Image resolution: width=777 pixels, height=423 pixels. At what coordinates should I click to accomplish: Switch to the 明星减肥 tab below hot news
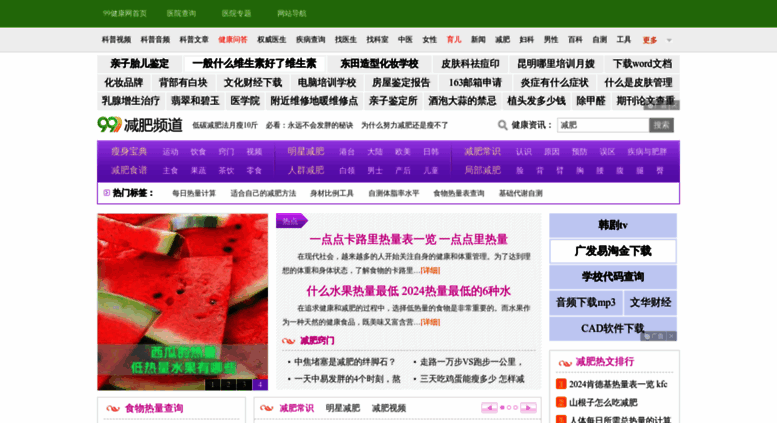[x=342, y=408]
